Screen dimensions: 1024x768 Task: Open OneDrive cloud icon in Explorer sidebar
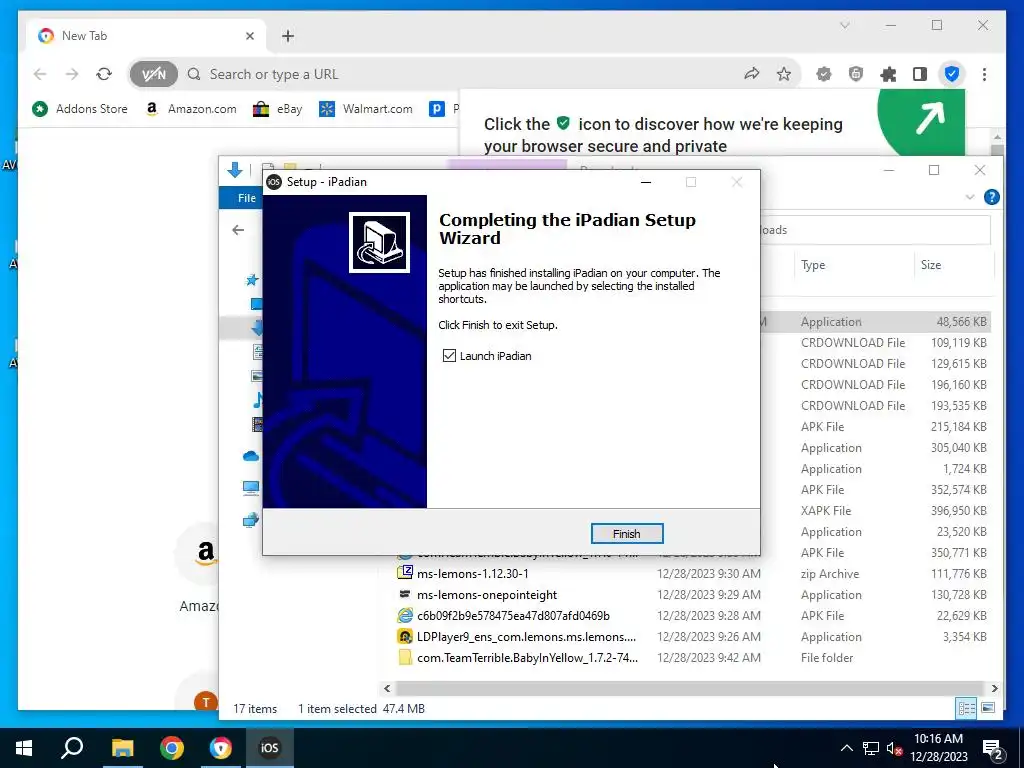pyautogui.click(x=251, y=456)
